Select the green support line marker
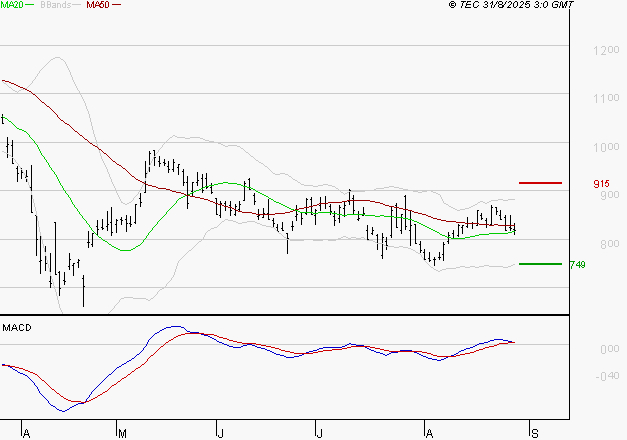The width and height of the screenshot is (627, 440). click(x=540, y=264)
